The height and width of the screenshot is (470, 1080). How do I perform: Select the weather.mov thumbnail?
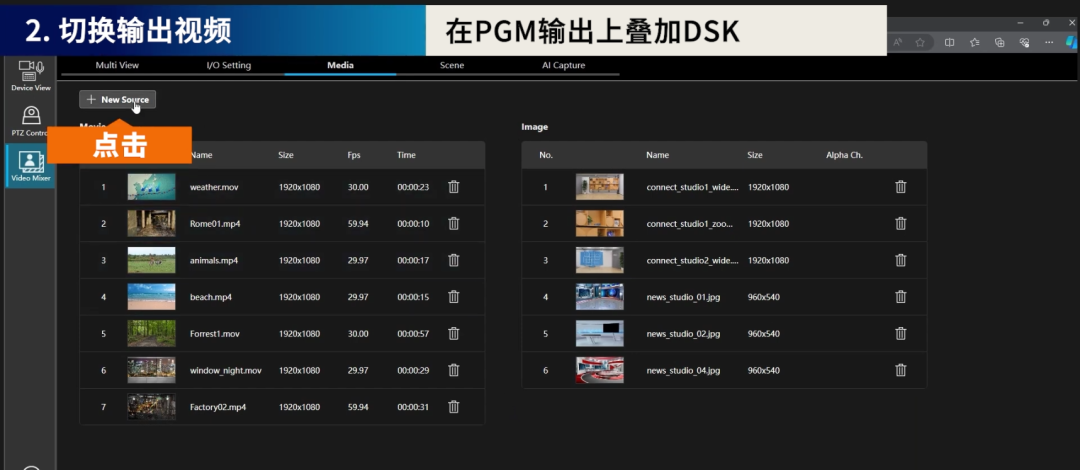tap(152, 187)
